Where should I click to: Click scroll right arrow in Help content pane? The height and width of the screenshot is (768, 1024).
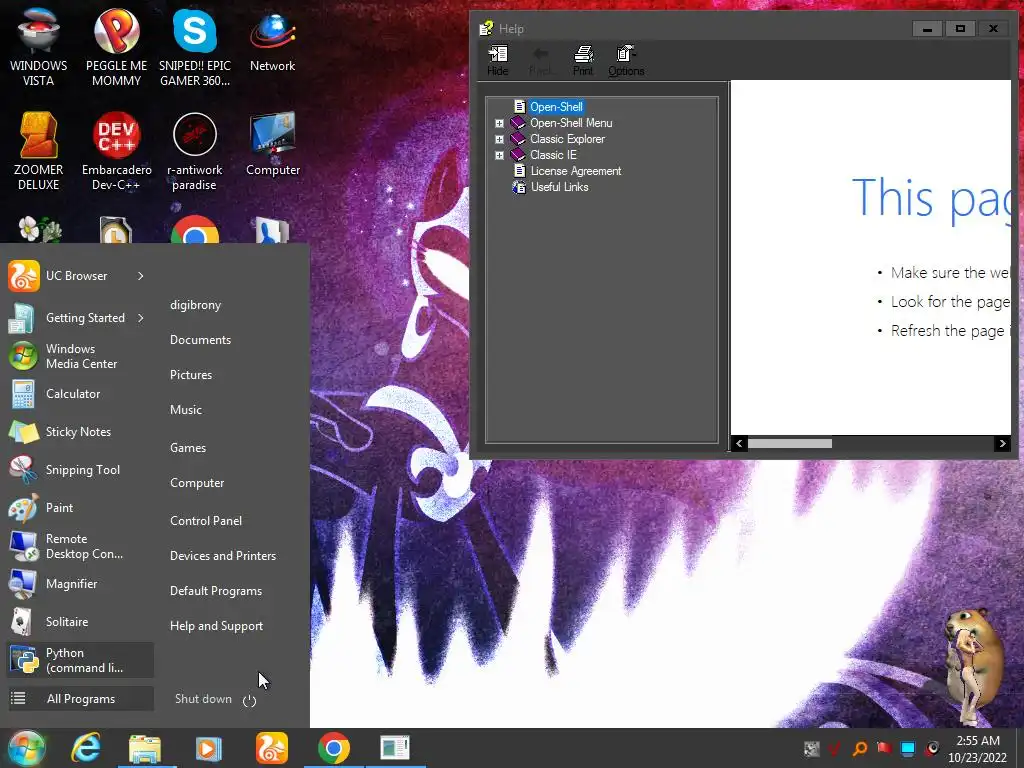click(x=1002, y=443)
